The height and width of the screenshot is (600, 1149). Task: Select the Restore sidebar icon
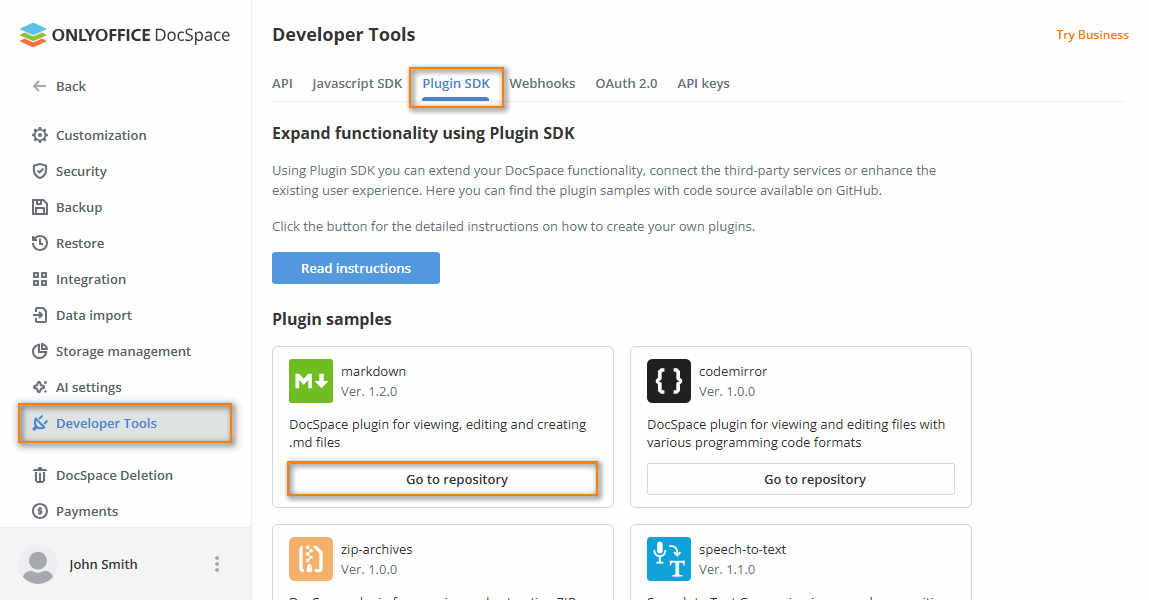tap(39, 243)
